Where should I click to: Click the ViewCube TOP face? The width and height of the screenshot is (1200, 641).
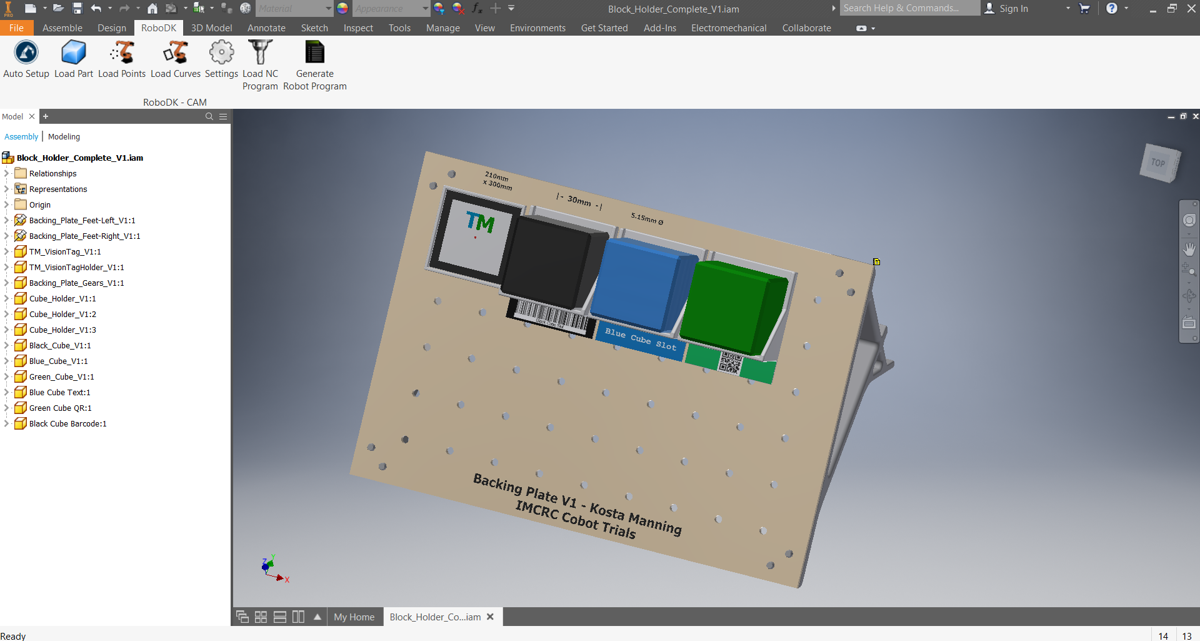pyautogui.click(x=1158, y=163)
